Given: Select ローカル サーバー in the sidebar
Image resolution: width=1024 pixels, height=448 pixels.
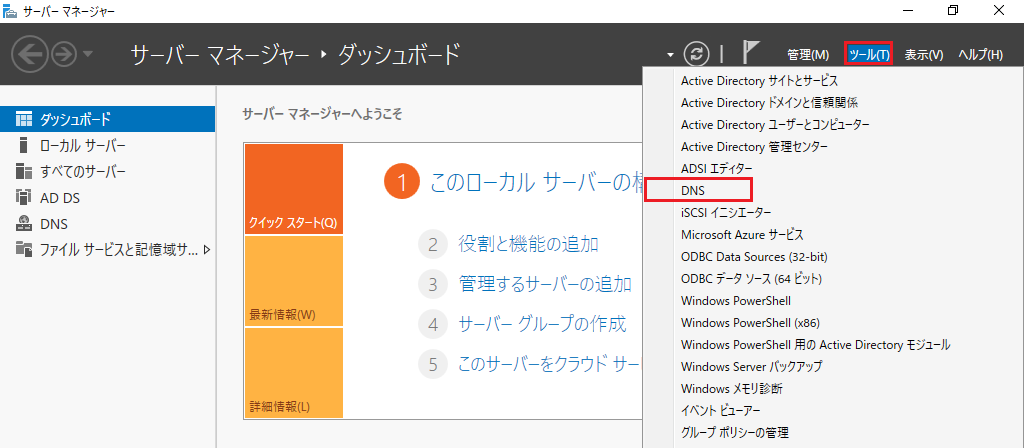Looking at the screenshot, I should point(107,145).
